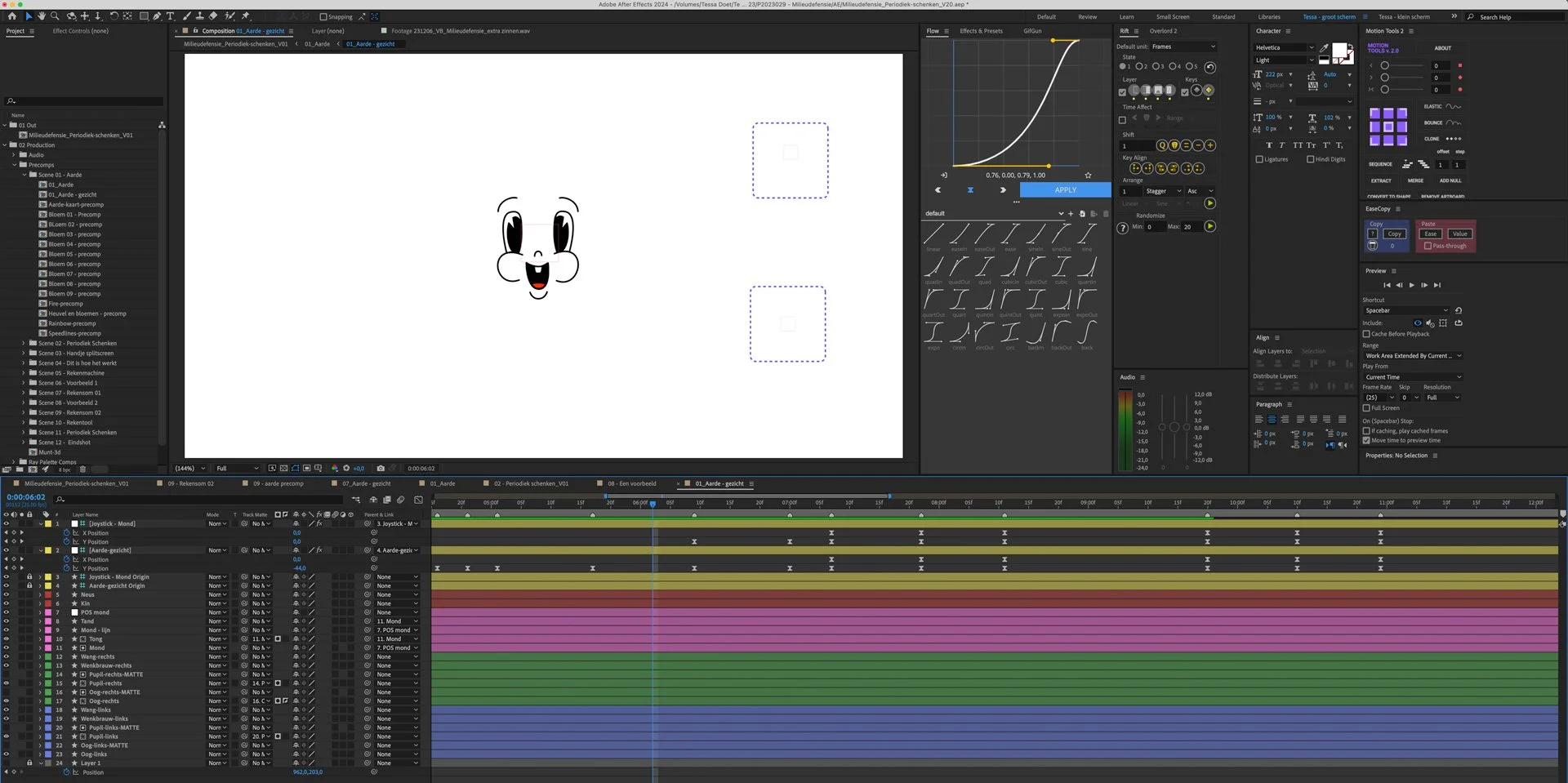Switch to the Effects & Presets tab
The image size is (1568, 783).
tap(981, 31)
